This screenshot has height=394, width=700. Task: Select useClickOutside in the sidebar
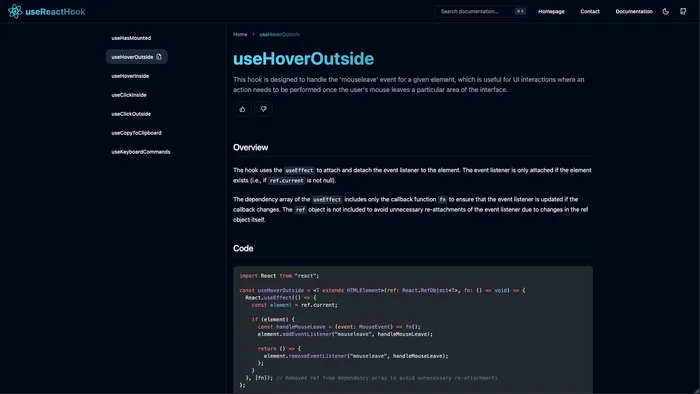pyautogui.click(x=131, y=114)
